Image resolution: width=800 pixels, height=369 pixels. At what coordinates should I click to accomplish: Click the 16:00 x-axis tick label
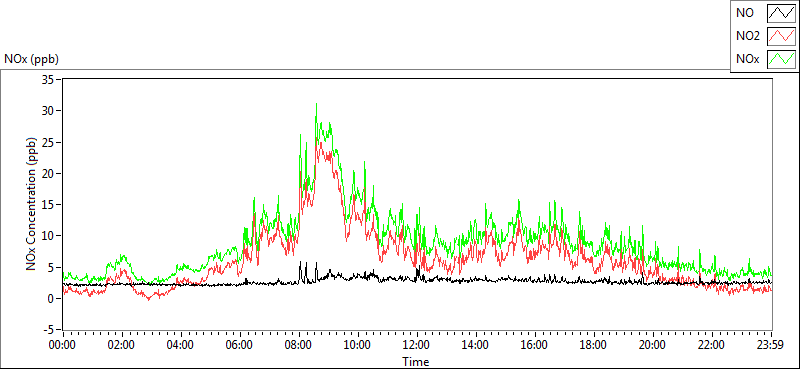535,345
